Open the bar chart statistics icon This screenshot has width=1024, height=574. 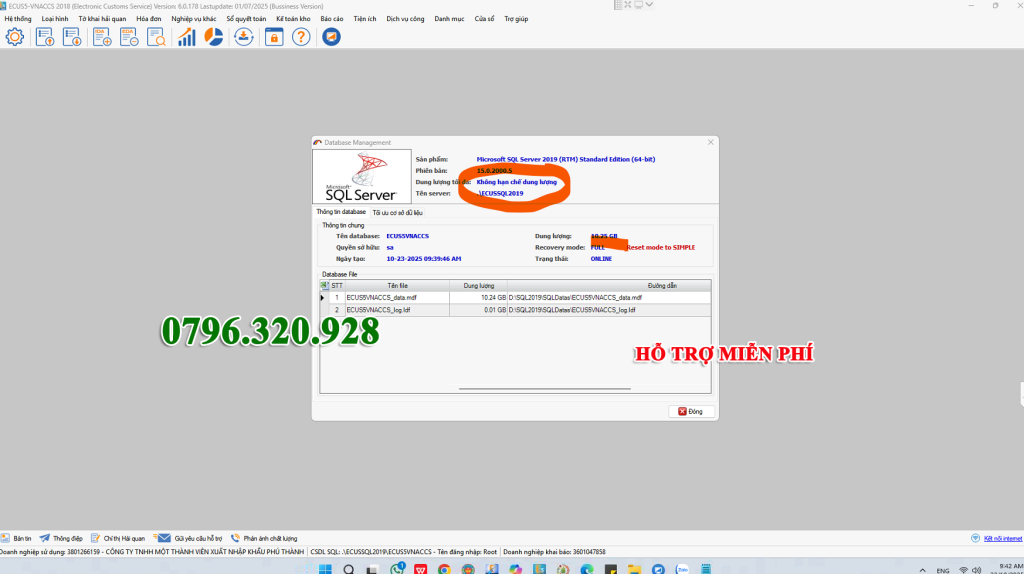pos(187,37)
